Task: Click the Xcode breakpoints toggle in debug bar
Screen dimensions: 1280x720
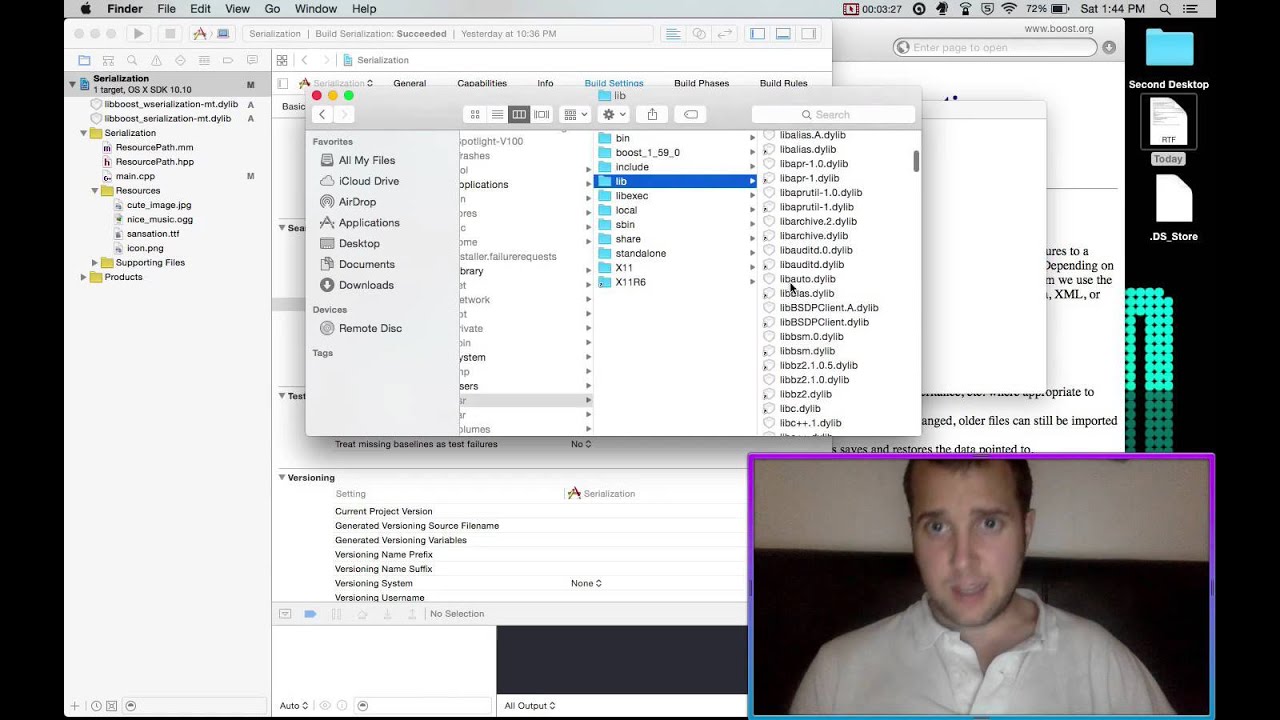Action: (x=310, y=614)
